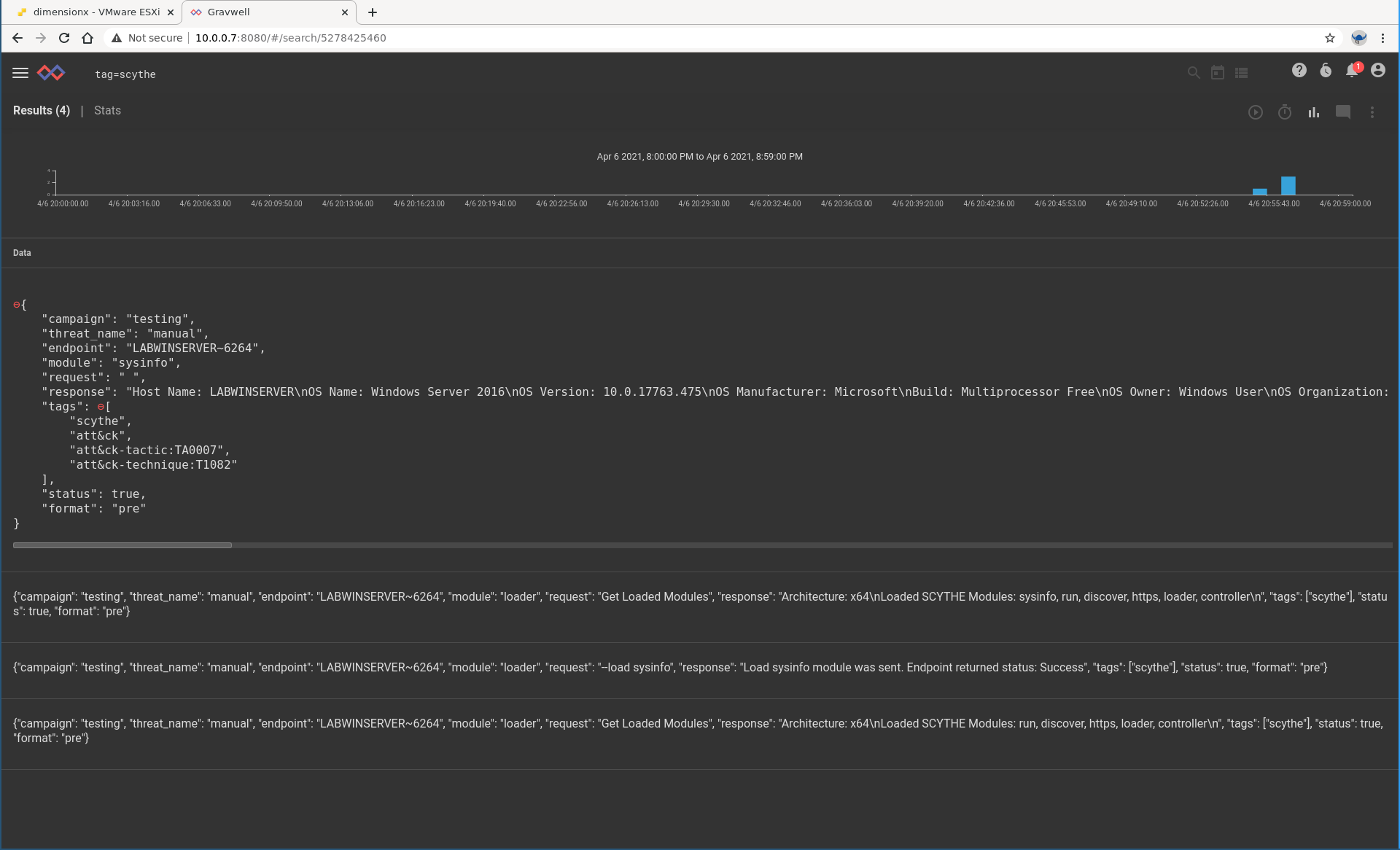Click the "att&ck-technique:T1082" tag value
This screenshot has width=1400, height=850.
coord(153,465)
